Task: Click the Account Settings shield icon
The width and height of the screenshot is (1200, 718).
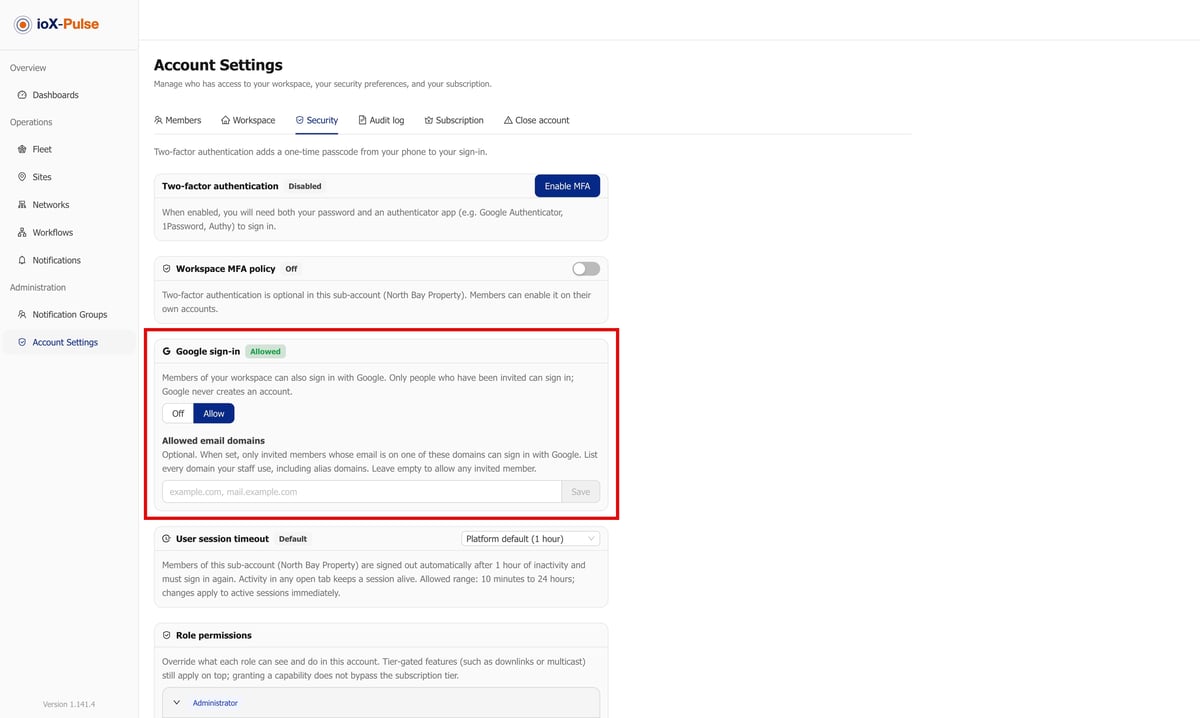Action: pyautogui.click(x=22, y=342)
